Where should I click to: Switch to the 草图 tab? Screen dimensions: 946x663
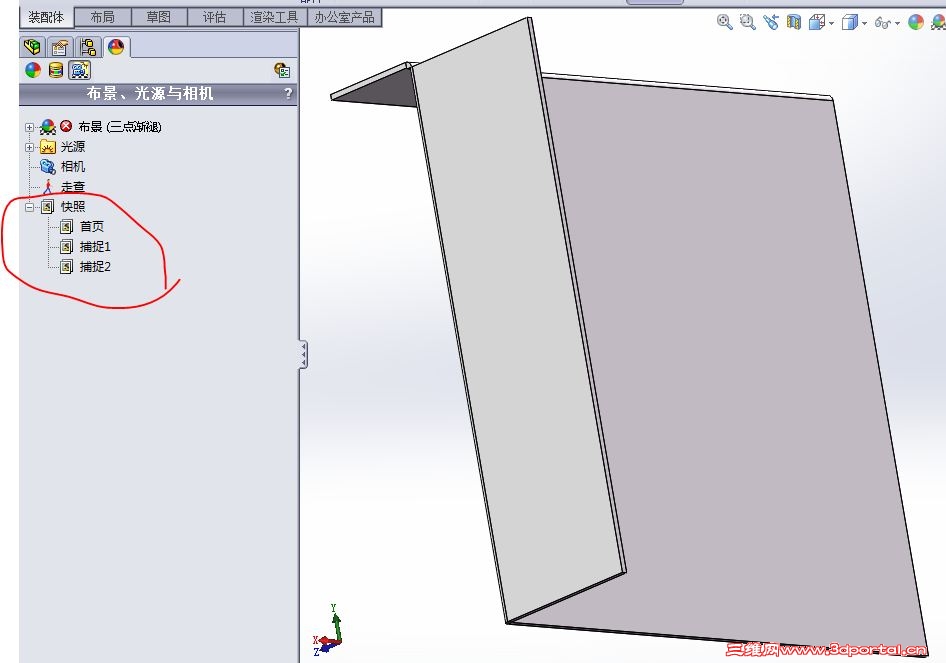pyautogui.click(x=159, y=17)
